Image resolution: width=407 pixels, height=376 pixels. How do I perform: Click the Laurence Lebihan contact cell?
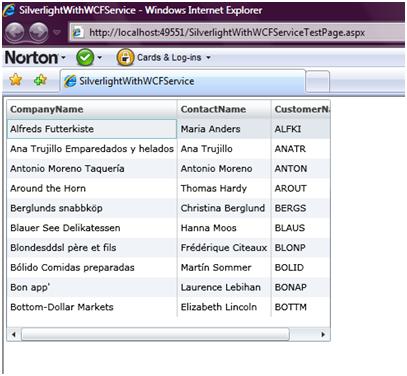click(x=224, y=287)
